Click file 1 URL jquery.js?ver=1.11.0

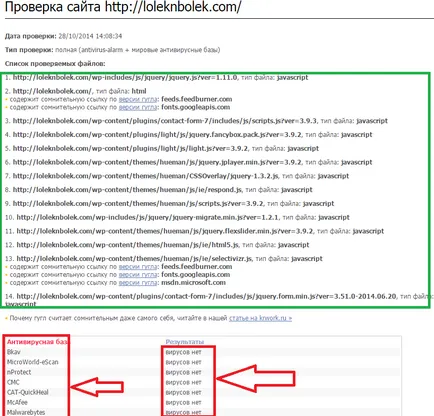pyautogui.click(x=125, y=77)
